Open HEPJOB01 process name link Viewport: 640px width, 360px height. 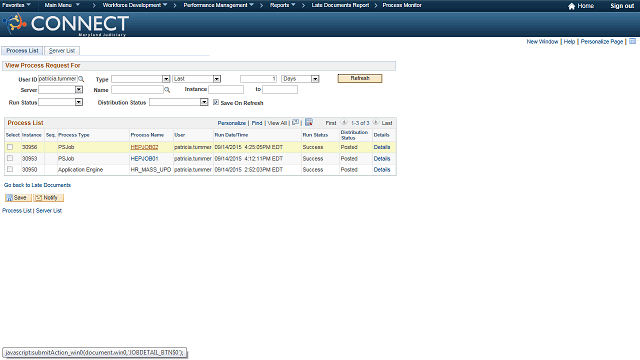(x=144, y=158)
